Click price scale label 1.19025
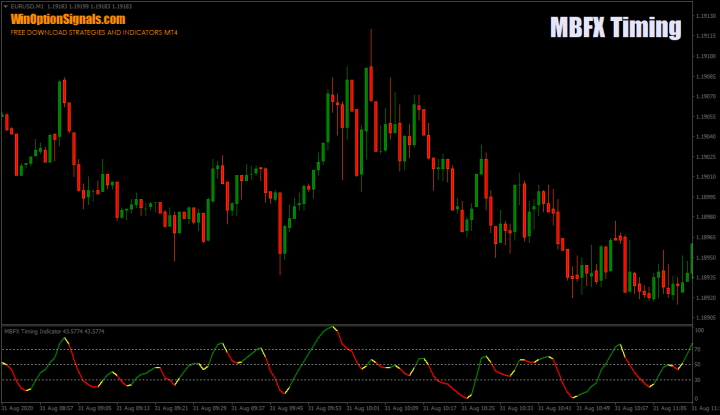The width and height of the screenshot is (720, 415). coord(706,157)
